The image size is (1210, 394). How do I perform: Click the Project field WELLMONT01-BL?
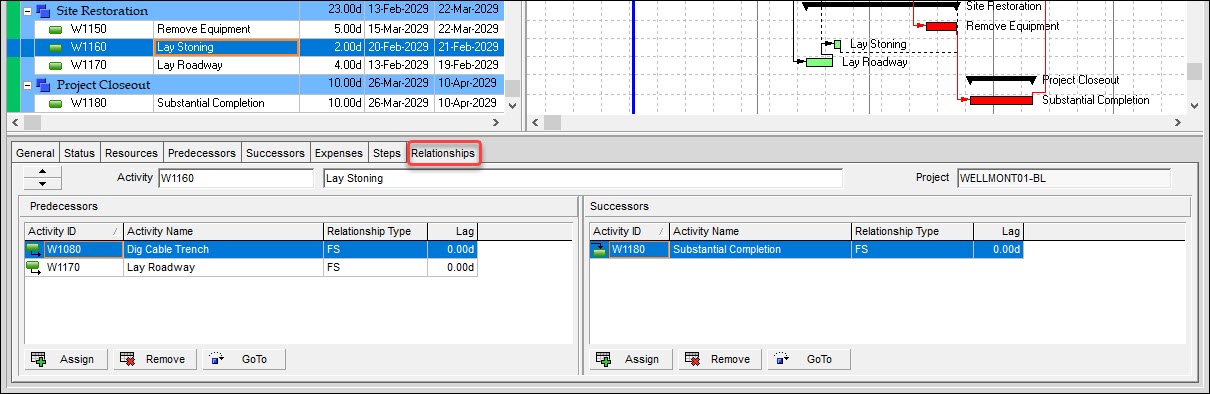click(1063, 178)
